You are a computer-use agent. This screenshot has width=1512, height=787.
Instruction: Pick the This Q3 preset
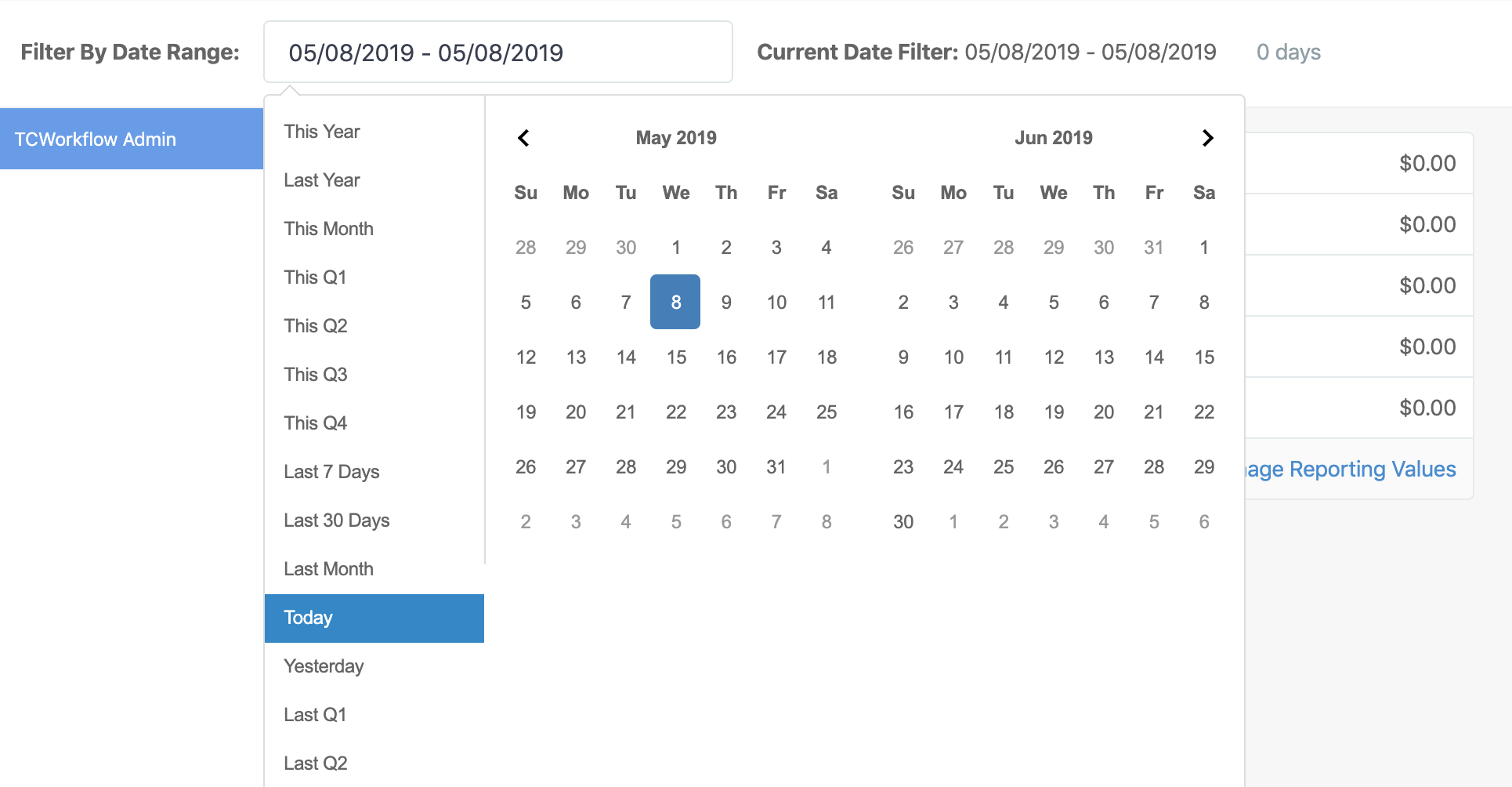tap(374, 375)
